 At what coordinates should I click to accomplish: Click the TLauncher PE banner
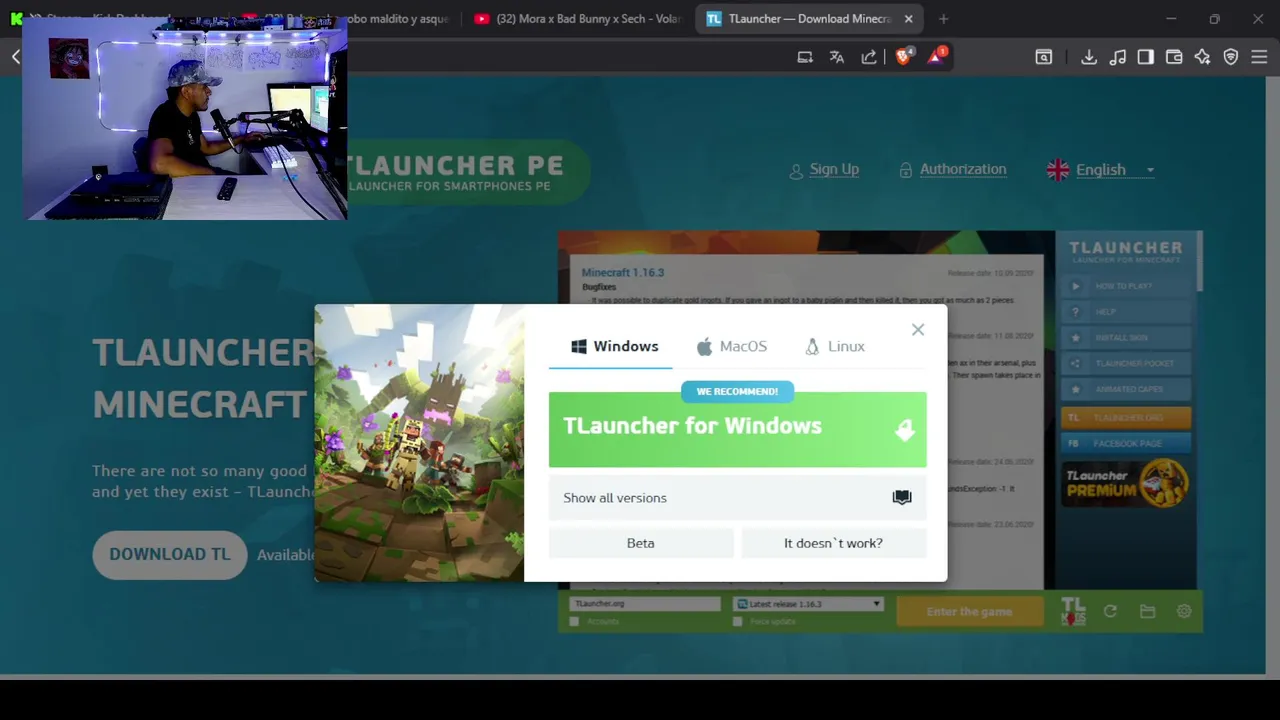[x=468, y=172]
